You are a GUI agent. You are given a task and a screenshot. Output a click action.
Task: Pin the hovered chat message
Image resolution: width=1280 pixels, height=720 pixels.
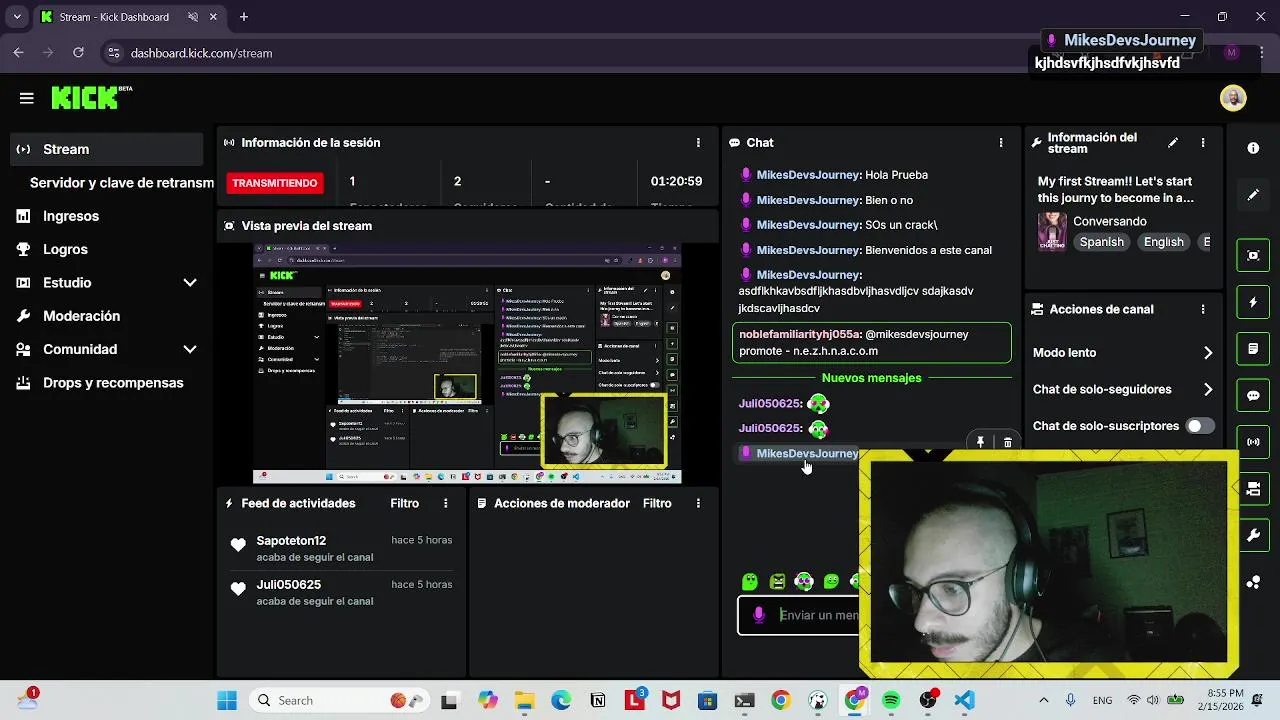(980, 442)
